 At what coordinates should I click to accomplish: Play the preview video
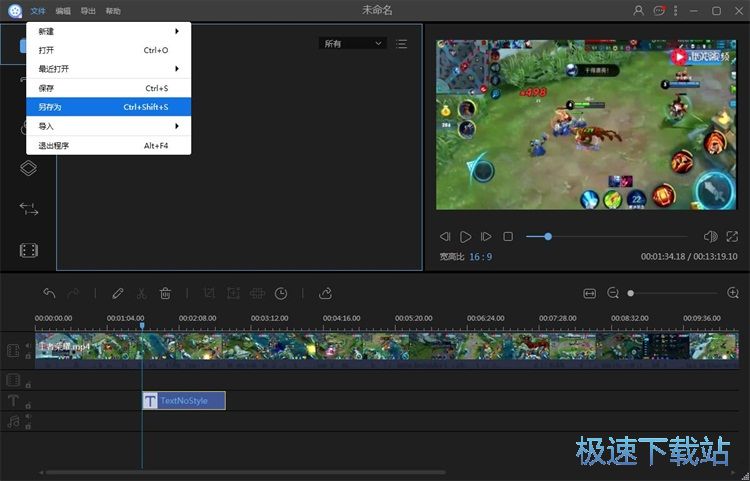[465, 237]
